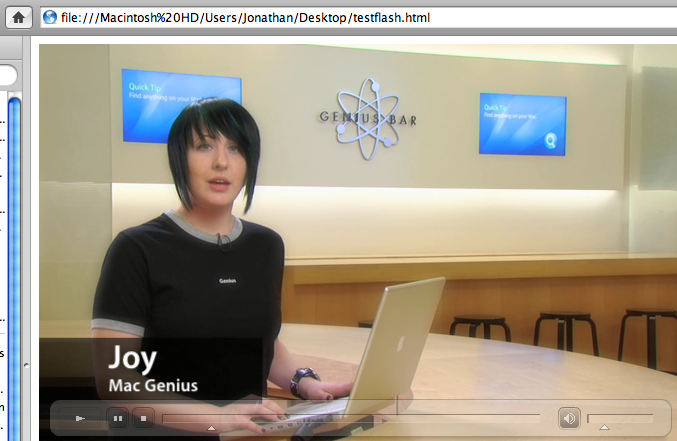Viewport: 677px width, 441px height.
Task: Click the browser Home button
Action: click(18, 17)
